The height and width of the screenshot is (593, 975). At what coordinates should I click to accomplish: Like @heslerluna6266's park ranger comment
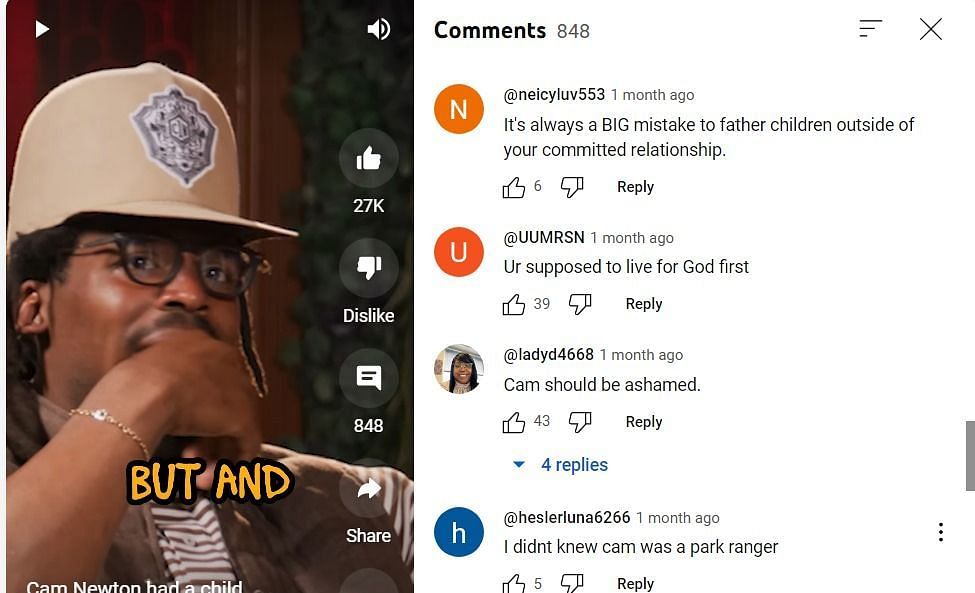(x=514, y=584)
